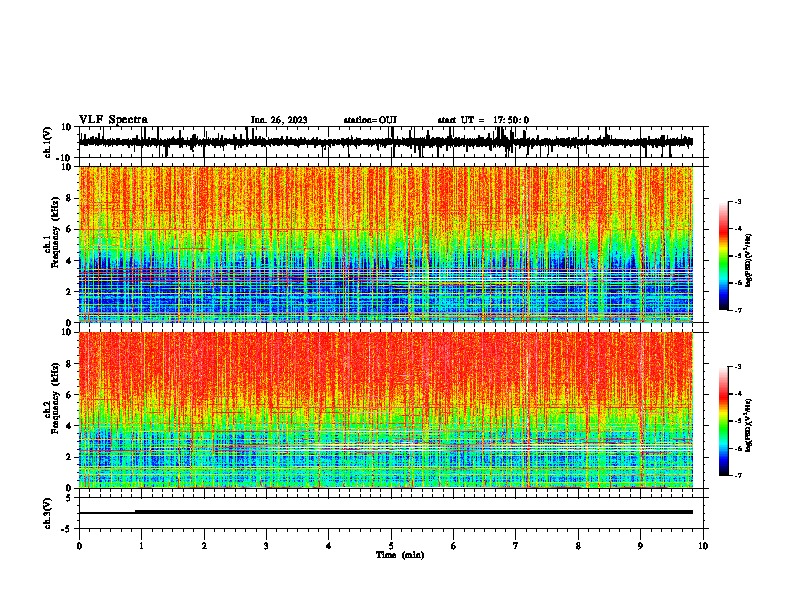The height and width of the screenshot is (612, 792).
Task: Select the "Jan. 26, 2023" date text
Action: coord(279,120)
